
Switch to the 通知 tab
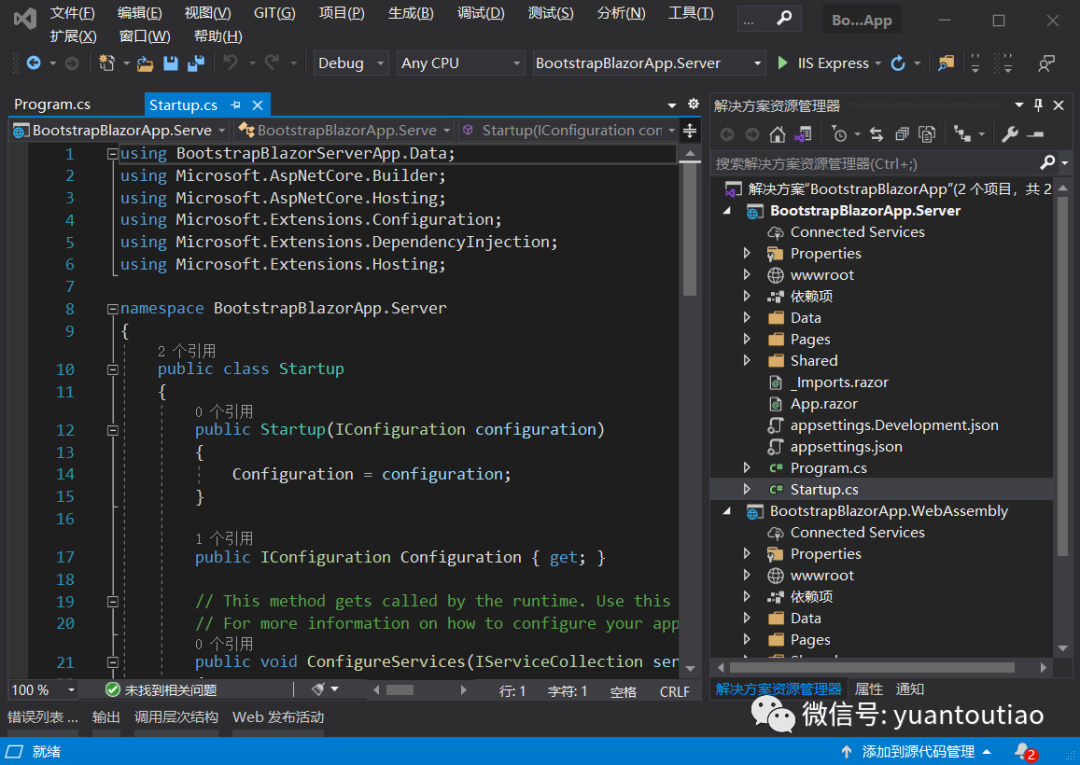click(x=910, y=689)
